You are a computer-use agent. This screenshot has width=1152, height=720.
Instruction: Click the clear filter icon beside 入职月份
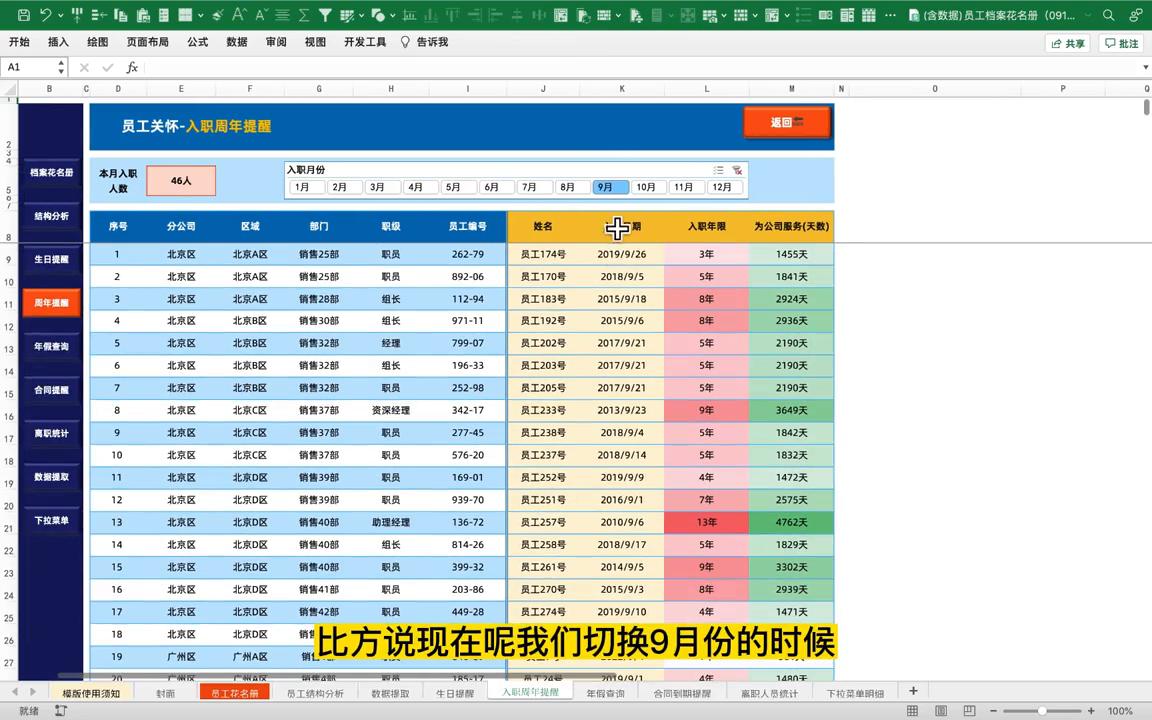[x=738, y=168]
